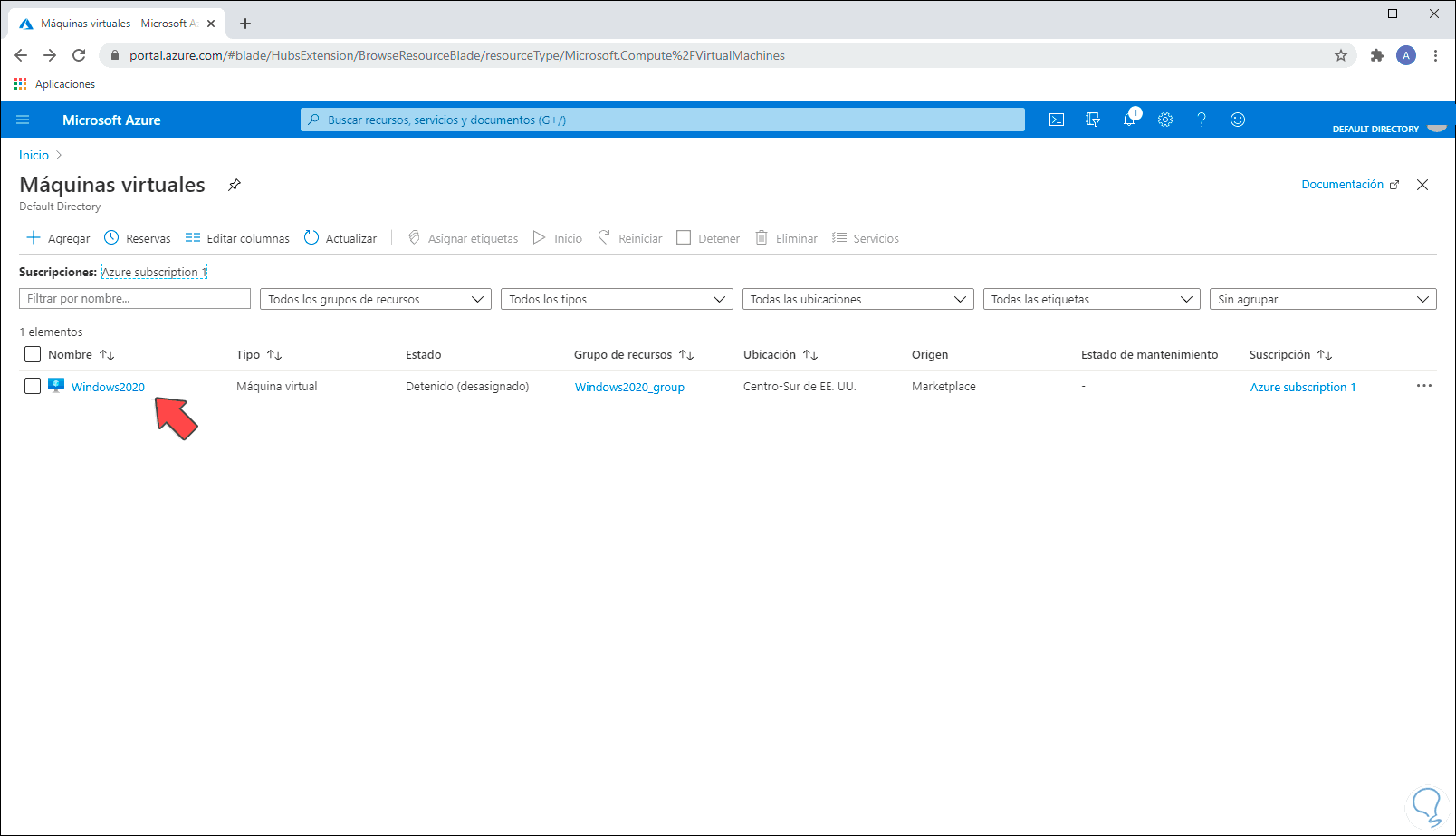Click the browser forward arrow
1456x836 pixels.
point(50,55)
